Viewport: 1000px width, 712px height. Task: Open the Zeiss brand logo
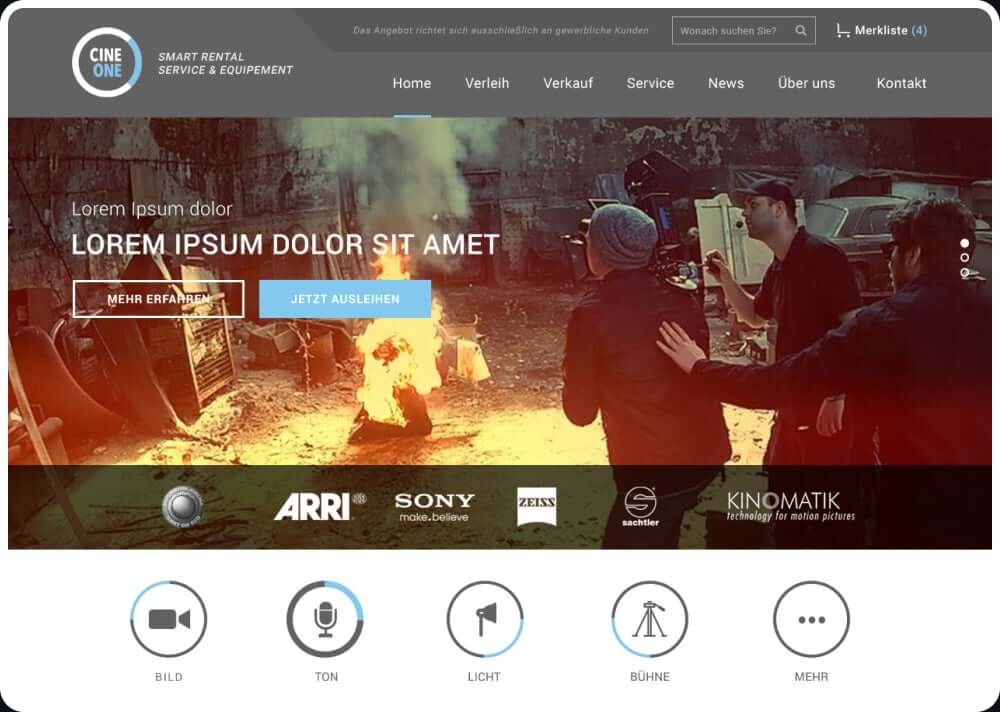537,507
